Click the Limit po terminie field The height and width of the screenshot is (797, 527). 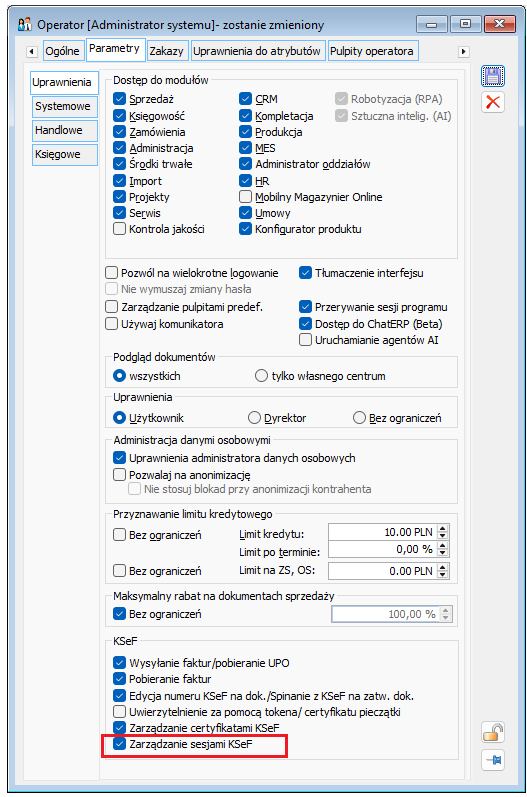click(x=382, y=549)
